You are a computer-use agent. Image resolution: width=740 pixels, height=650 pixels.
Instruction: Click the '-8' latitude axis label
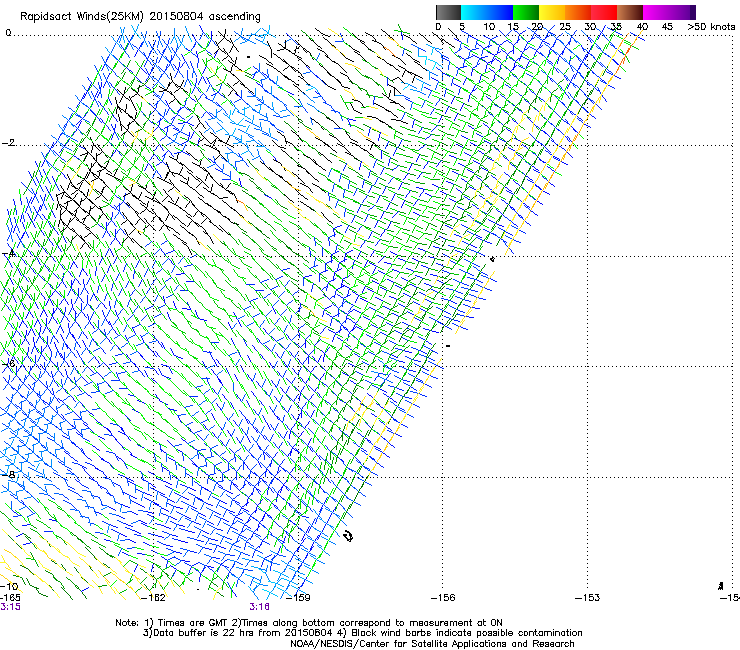[8, 474]
